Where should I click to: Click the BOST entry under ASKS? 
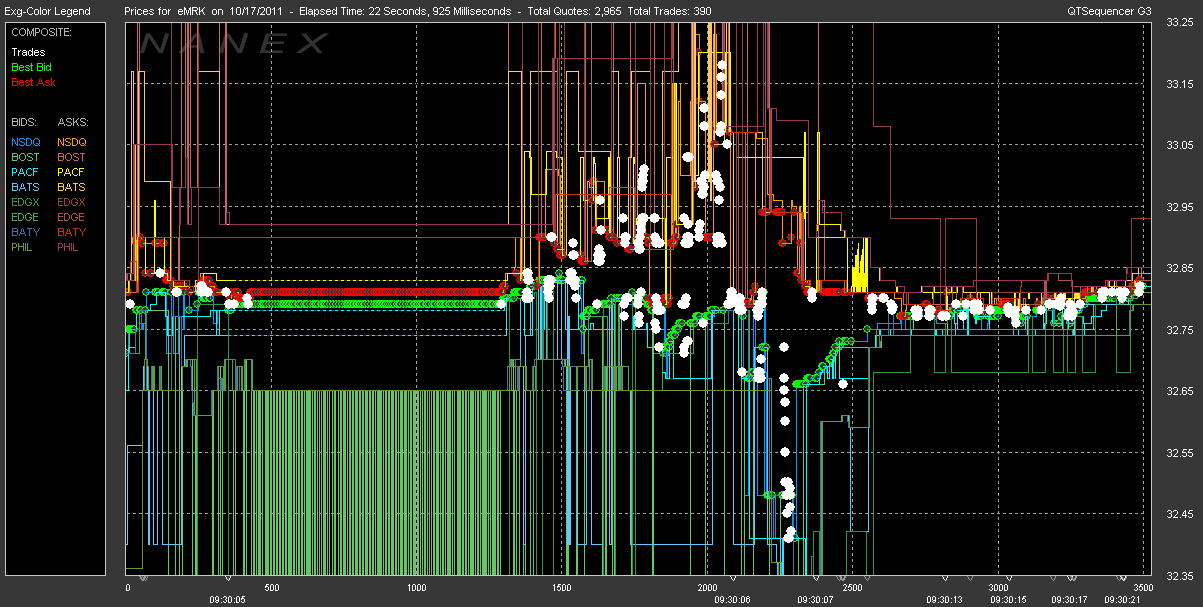(x=71, y=157)
